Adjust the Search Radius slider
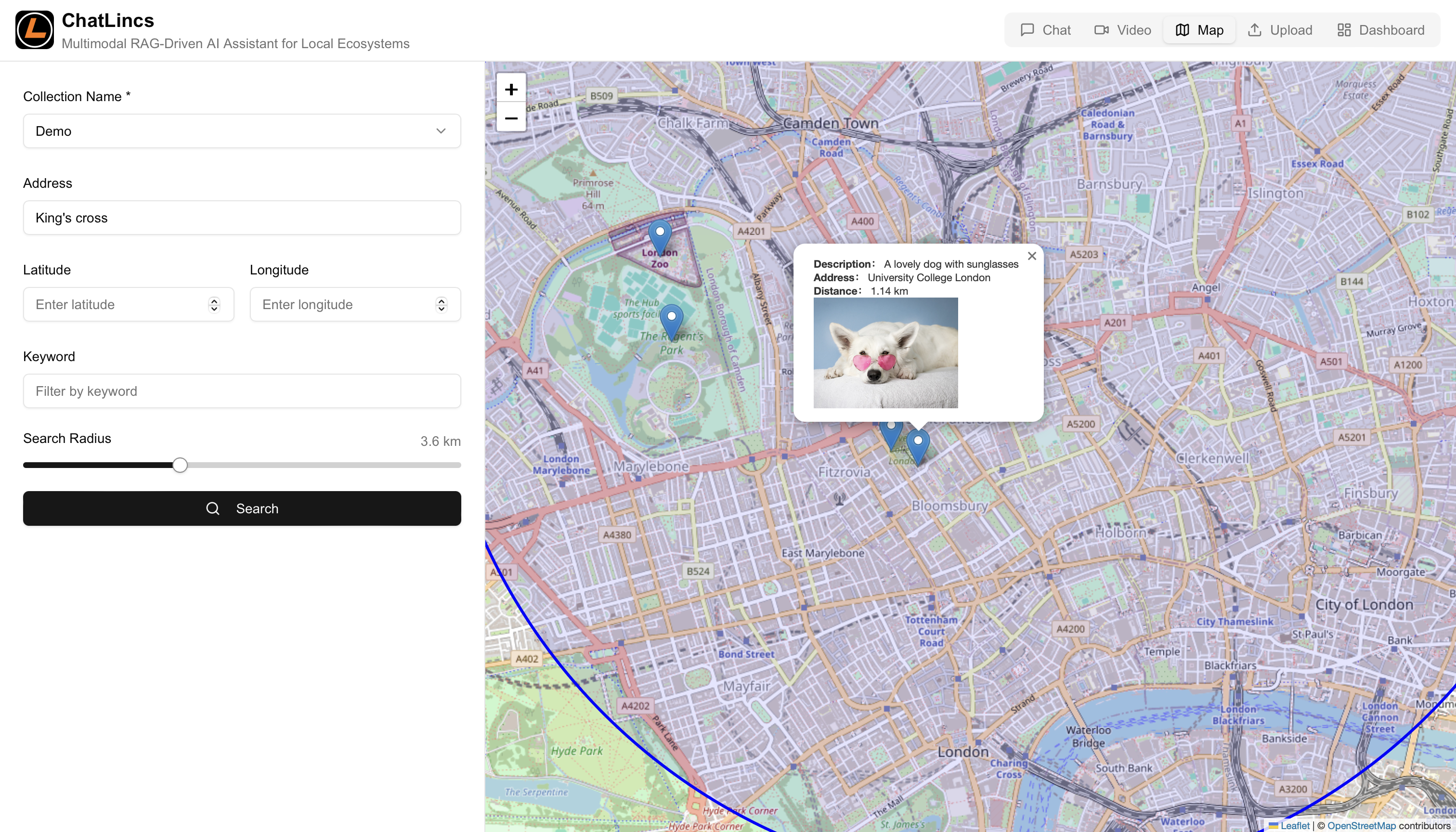 coord(180,465)
